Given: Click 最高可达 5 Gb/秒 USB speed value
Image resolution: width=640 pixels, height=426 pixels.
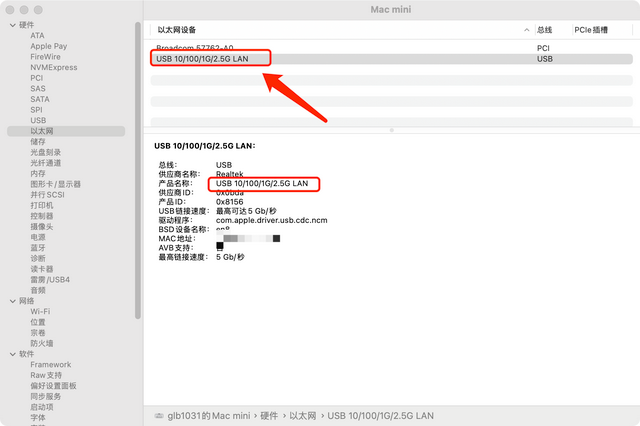Looking at the screenshot, I should click(246, 211).
